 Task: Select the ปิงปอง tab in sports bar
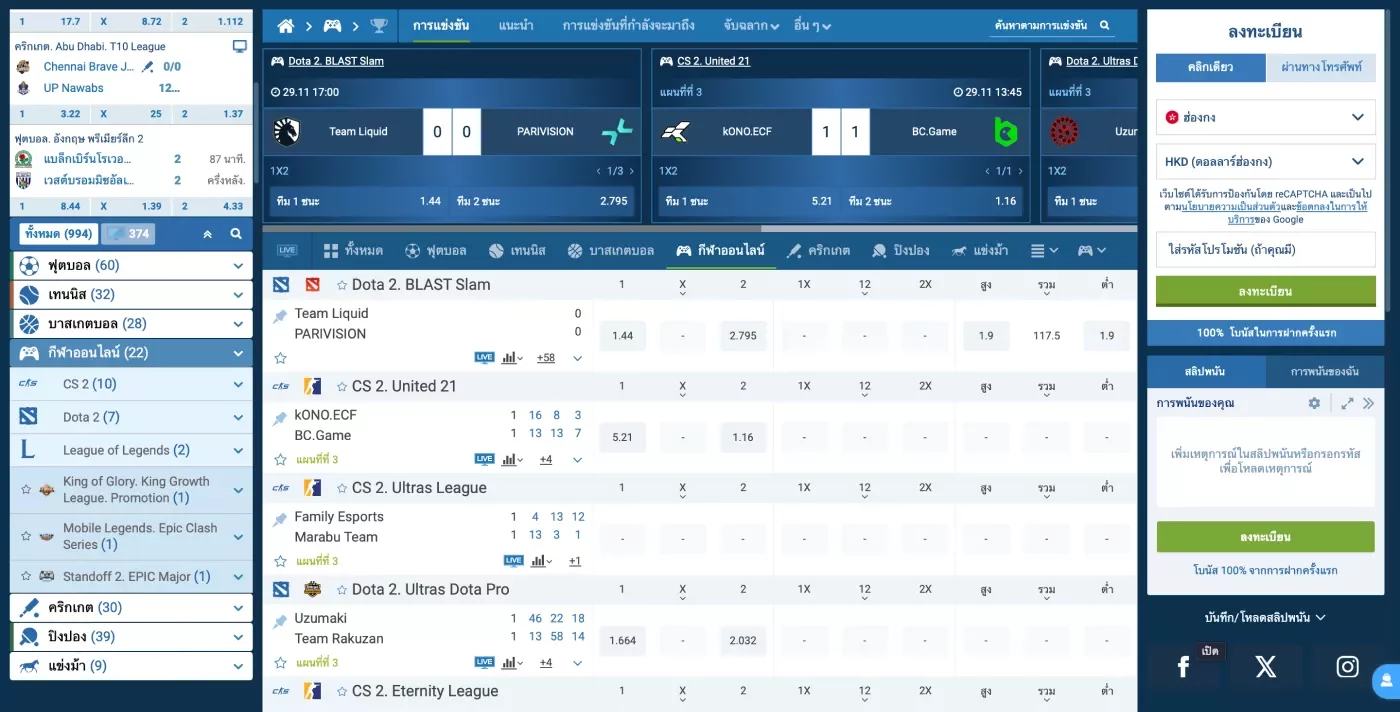[x=900, y=250]
